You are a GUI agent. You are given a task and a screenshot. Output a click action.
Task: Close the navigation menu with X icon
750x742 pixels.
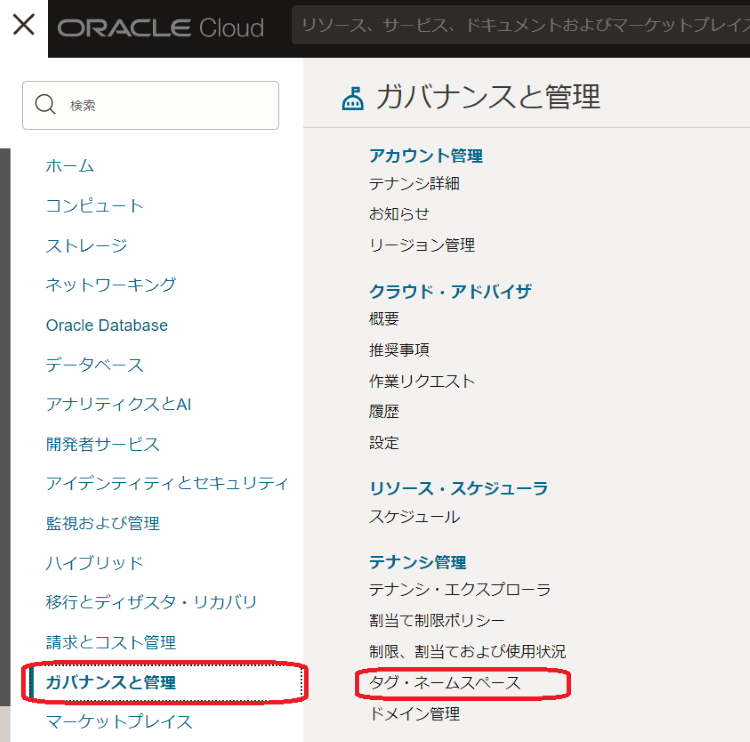[x=23, y=25]
